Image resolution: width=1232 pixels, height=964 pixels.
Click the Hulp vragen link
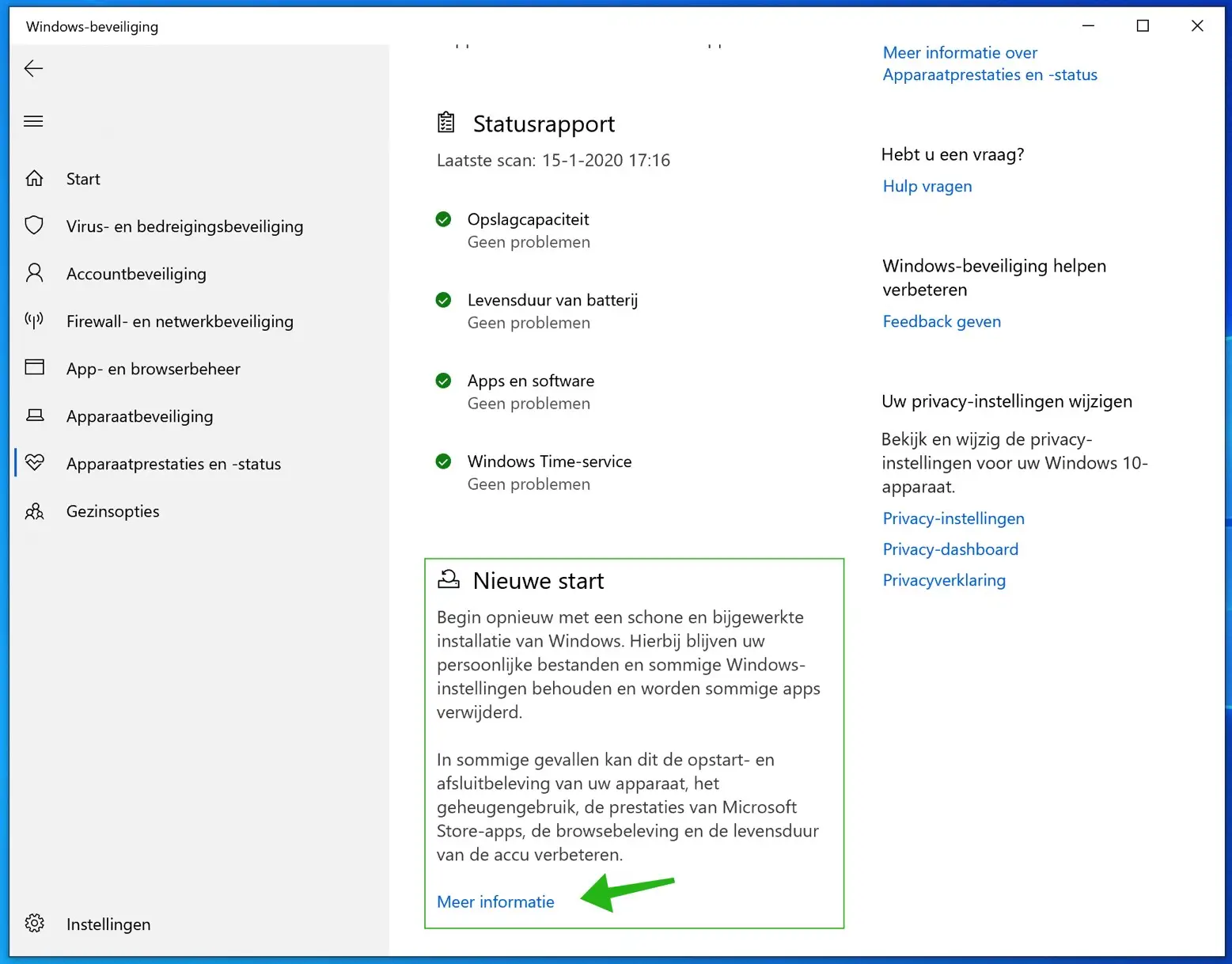pyautogui.click(x=927, y=186)
